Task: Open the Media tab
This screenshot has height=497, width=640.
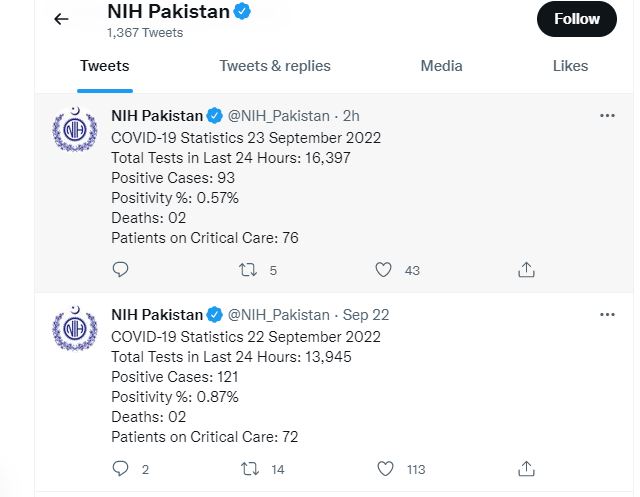Action: coord(441,66)
